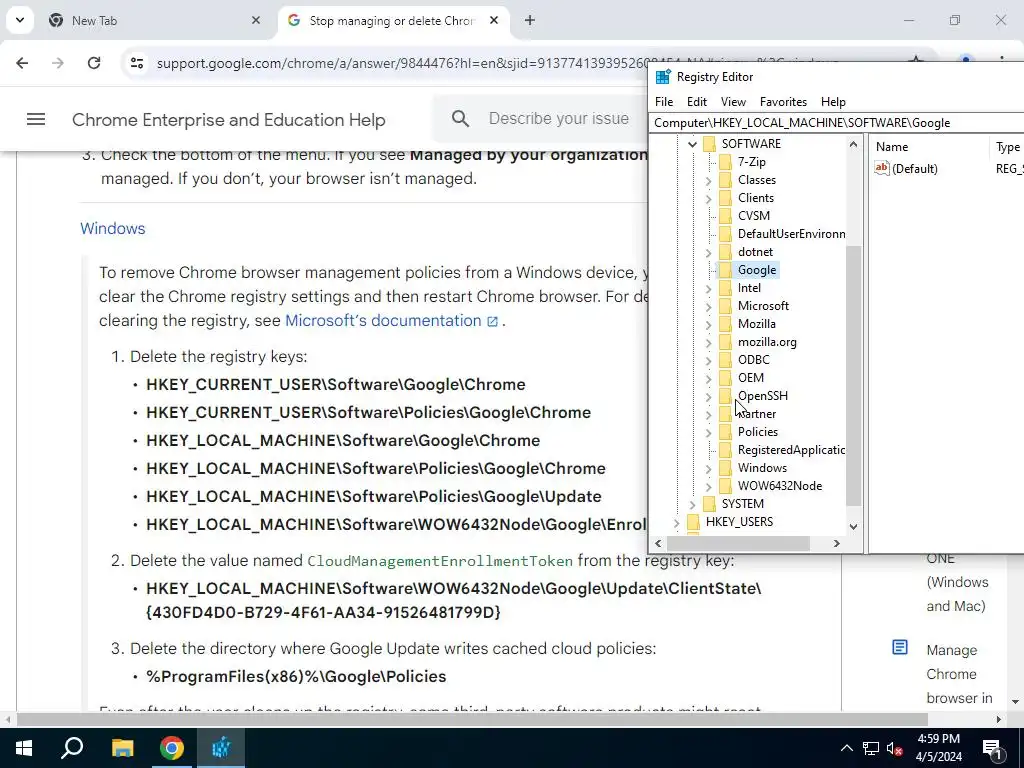
Task: Open the Edit menu in Registry Editor
Action: [697, 102]
